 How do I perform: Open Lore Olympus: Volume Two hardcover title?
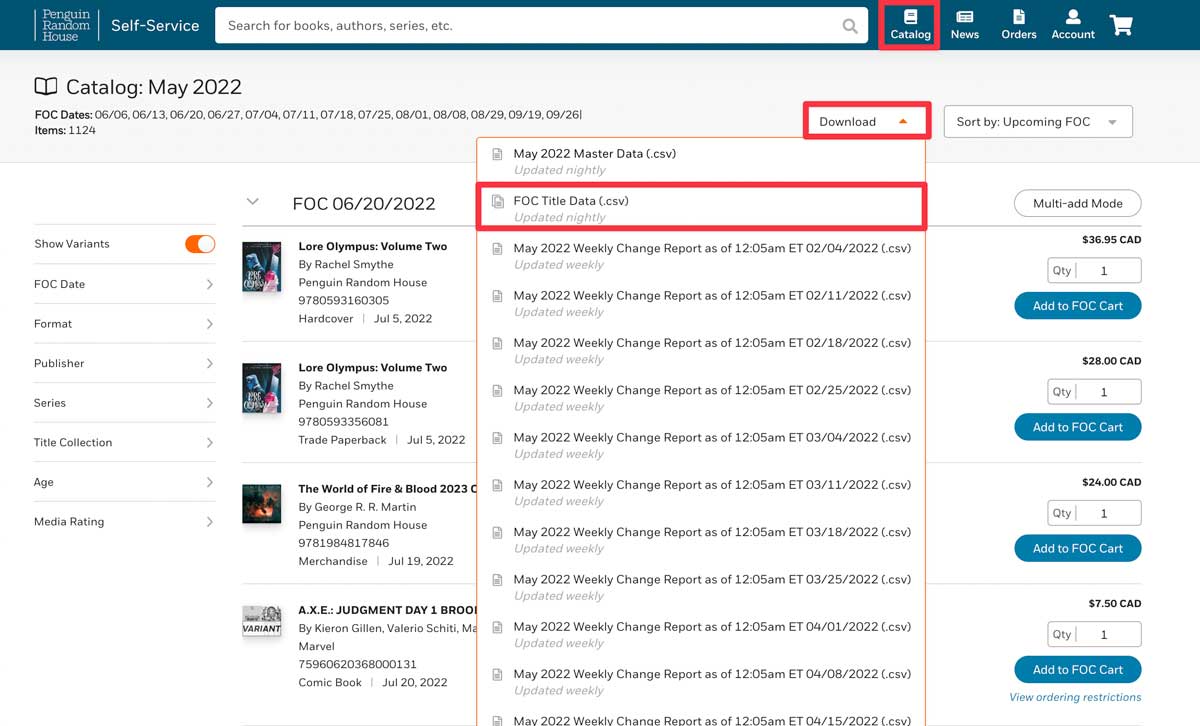click(x=373, y=246)
